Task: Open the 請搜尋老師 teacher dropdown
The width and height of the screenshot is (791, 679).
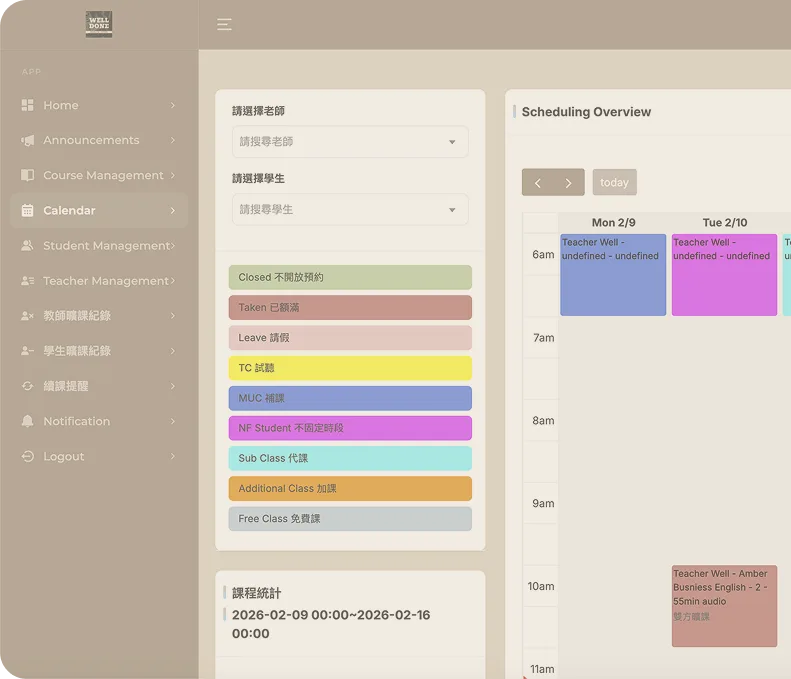Action: (350, 142)
